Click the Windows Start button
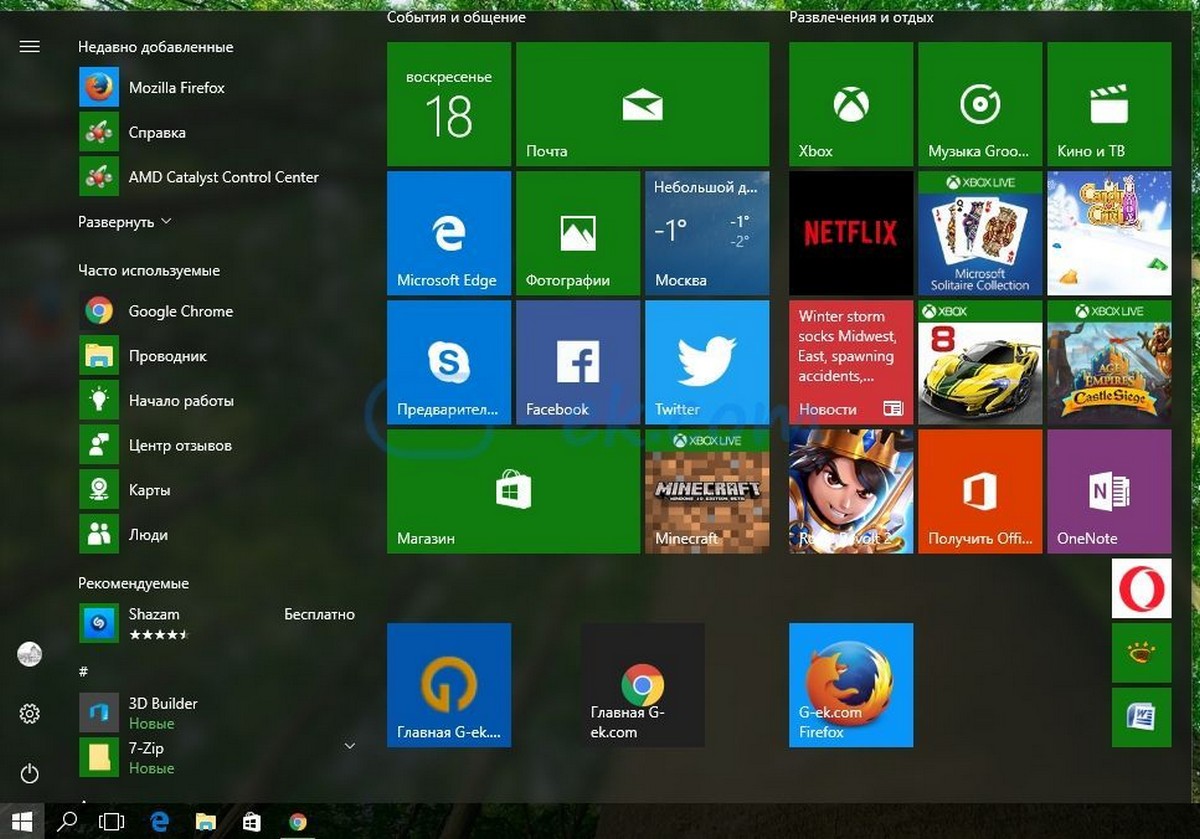The height and width of the screenshot is (839, 1200). point(22,821)
